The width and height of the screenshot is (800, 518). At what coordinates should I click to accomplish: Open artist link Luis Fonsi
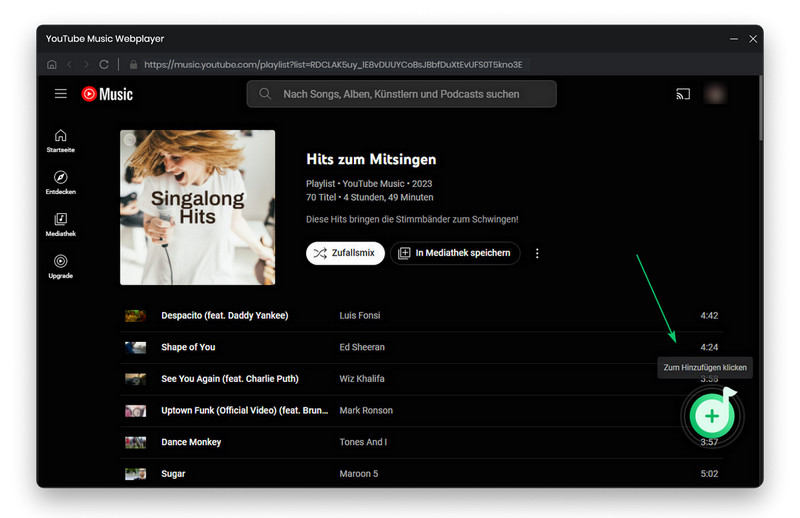click(x=360, y=315)
